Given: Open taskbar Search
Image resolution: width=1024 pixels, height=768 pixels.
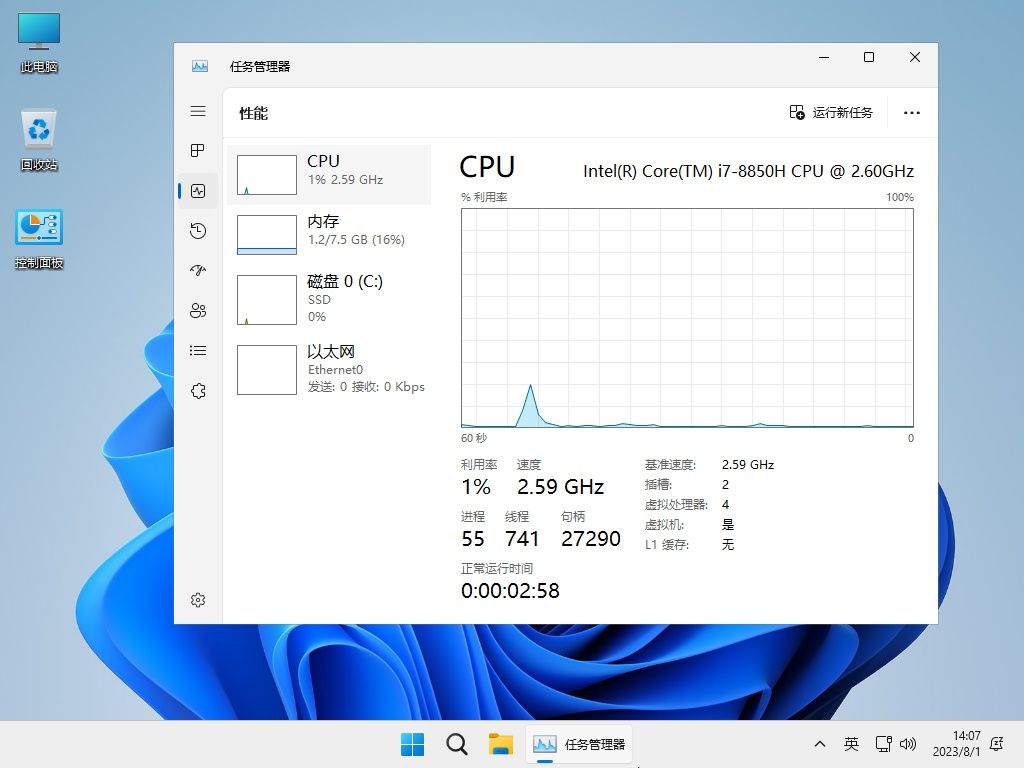Looking at the screenshot, I should click(x=456, y=744).
